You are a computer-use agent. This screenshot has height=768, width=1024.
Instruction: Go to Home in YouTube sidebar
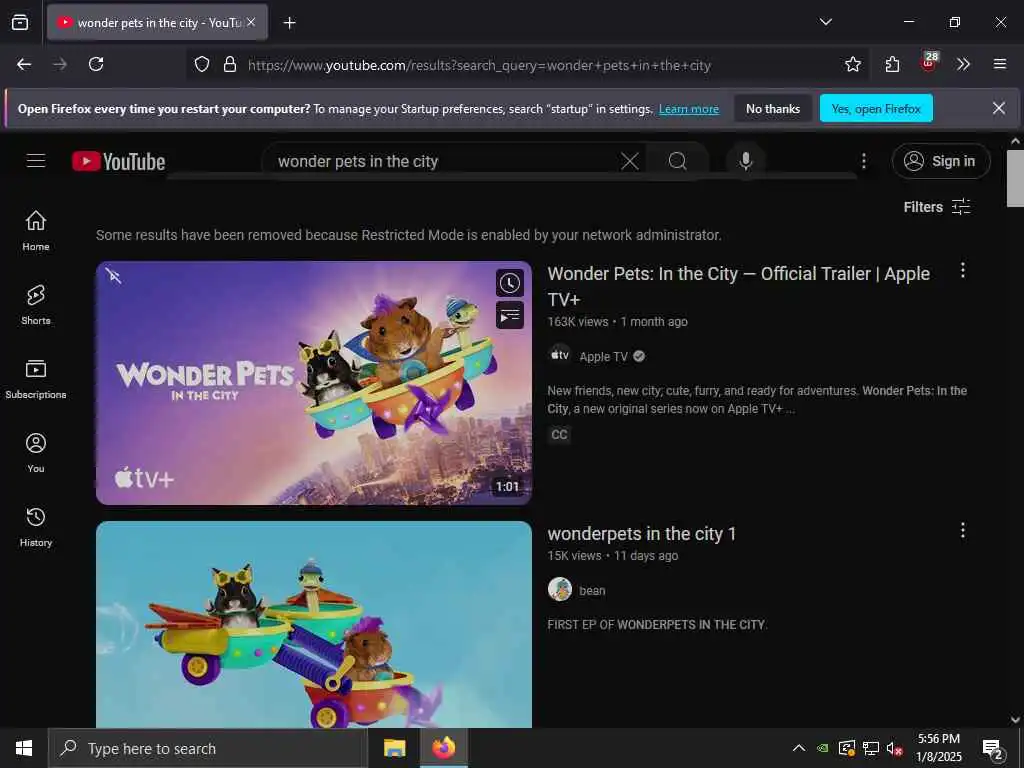point(36,231)
